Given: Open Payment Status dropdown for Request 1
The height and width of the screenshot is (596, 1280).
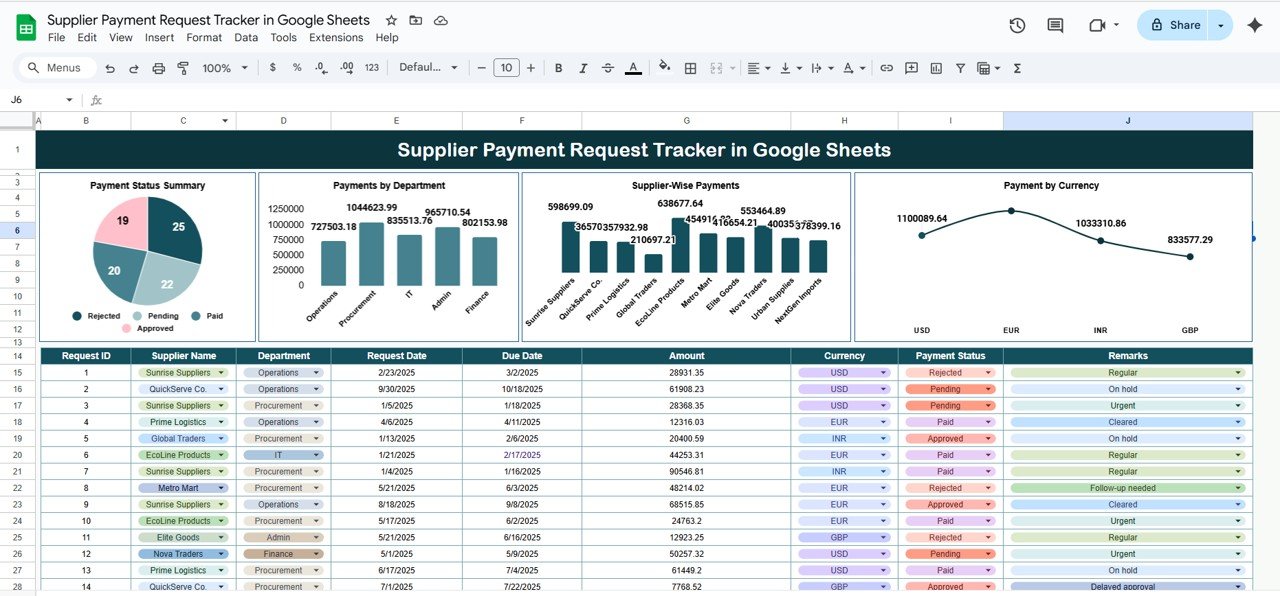Looking at the screenshot, I should (x=989, y=373).
